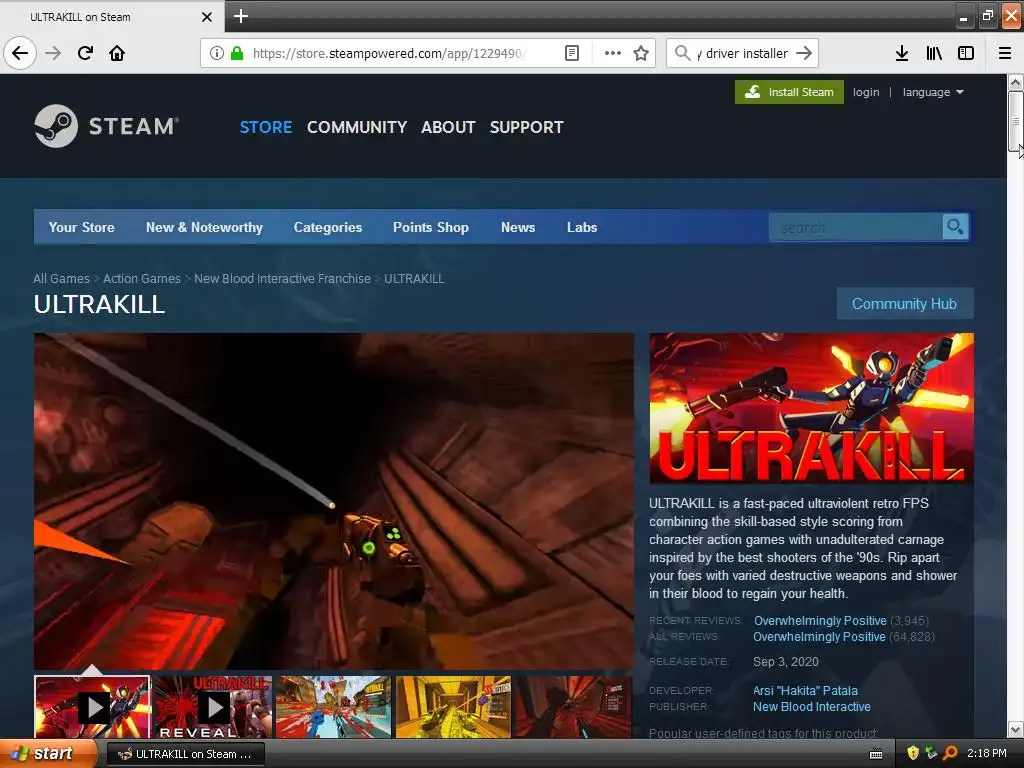Image resolution: width=1024 pixels, height=768 pixels.
Task: Open the SUPPORT page
Action: (x=526, y=127)
